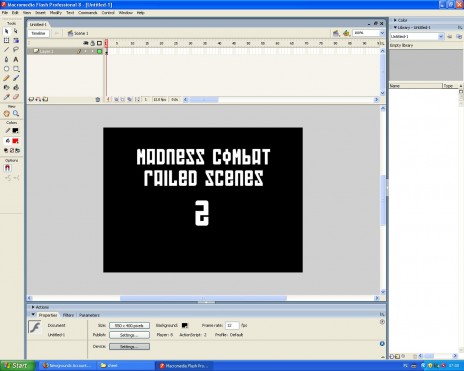The image size is (464, 371).
Task: Delete layer with the trash icon
Action: coord(98,99)
